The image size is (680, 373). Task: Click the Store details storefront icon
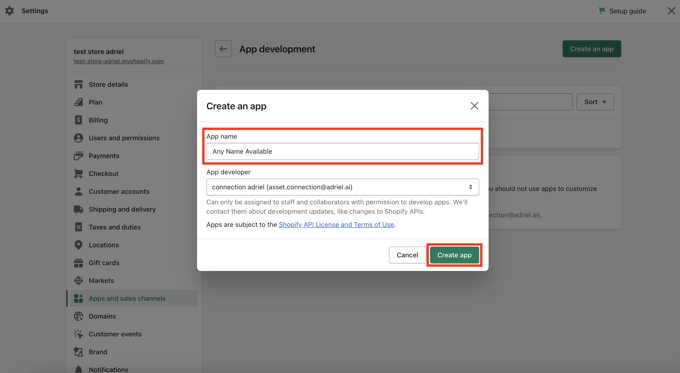78,85
